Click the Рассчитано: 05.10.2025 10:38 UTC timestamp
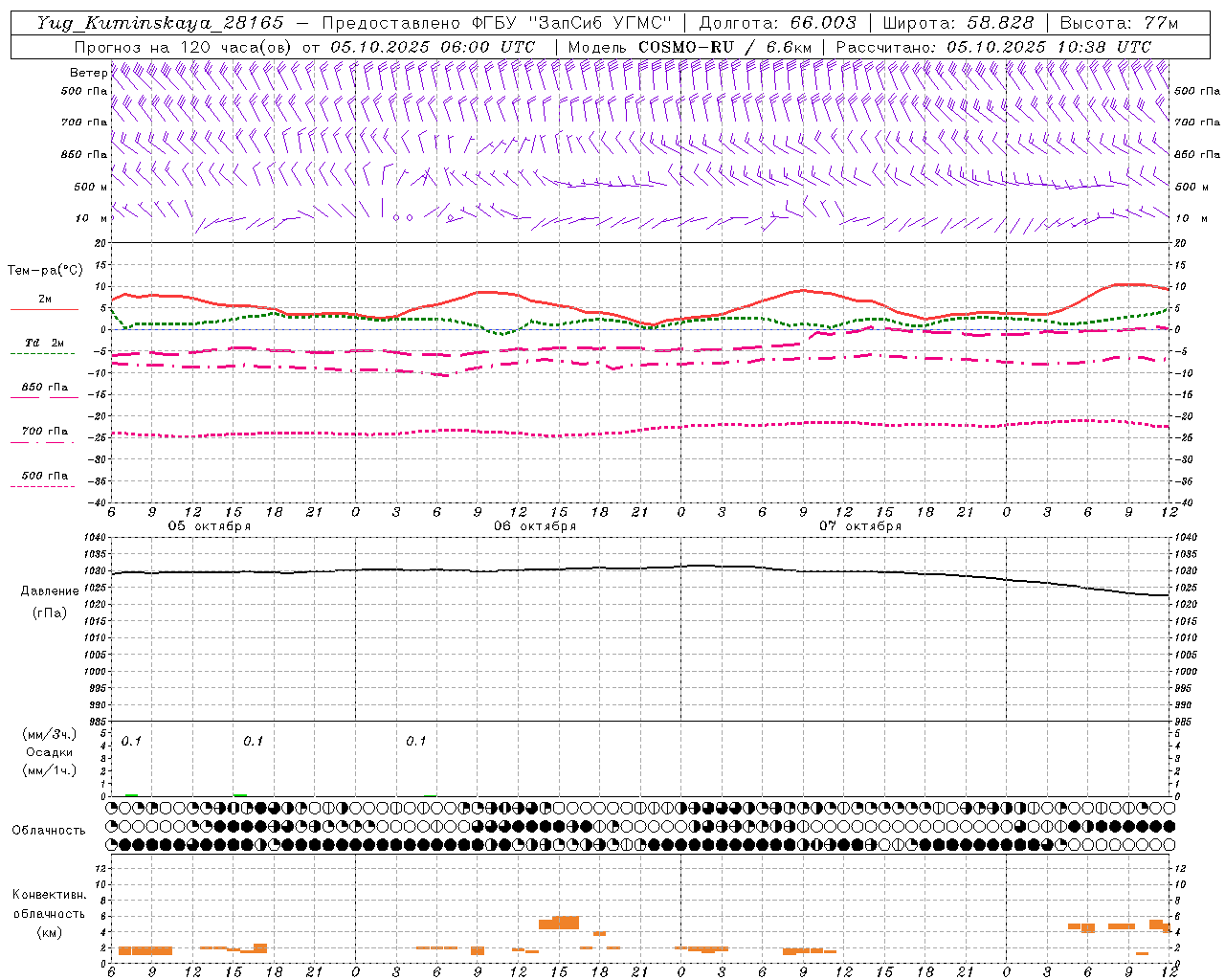 coord(994,47)
